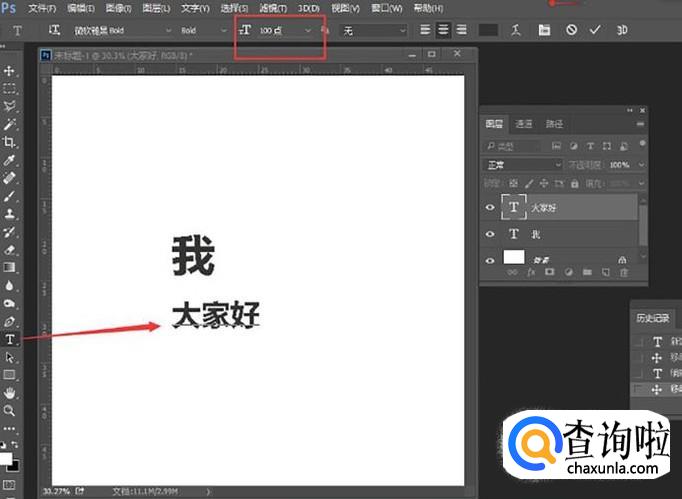
Task: Activate the Zoom magnifier tool
Action: 10,410
